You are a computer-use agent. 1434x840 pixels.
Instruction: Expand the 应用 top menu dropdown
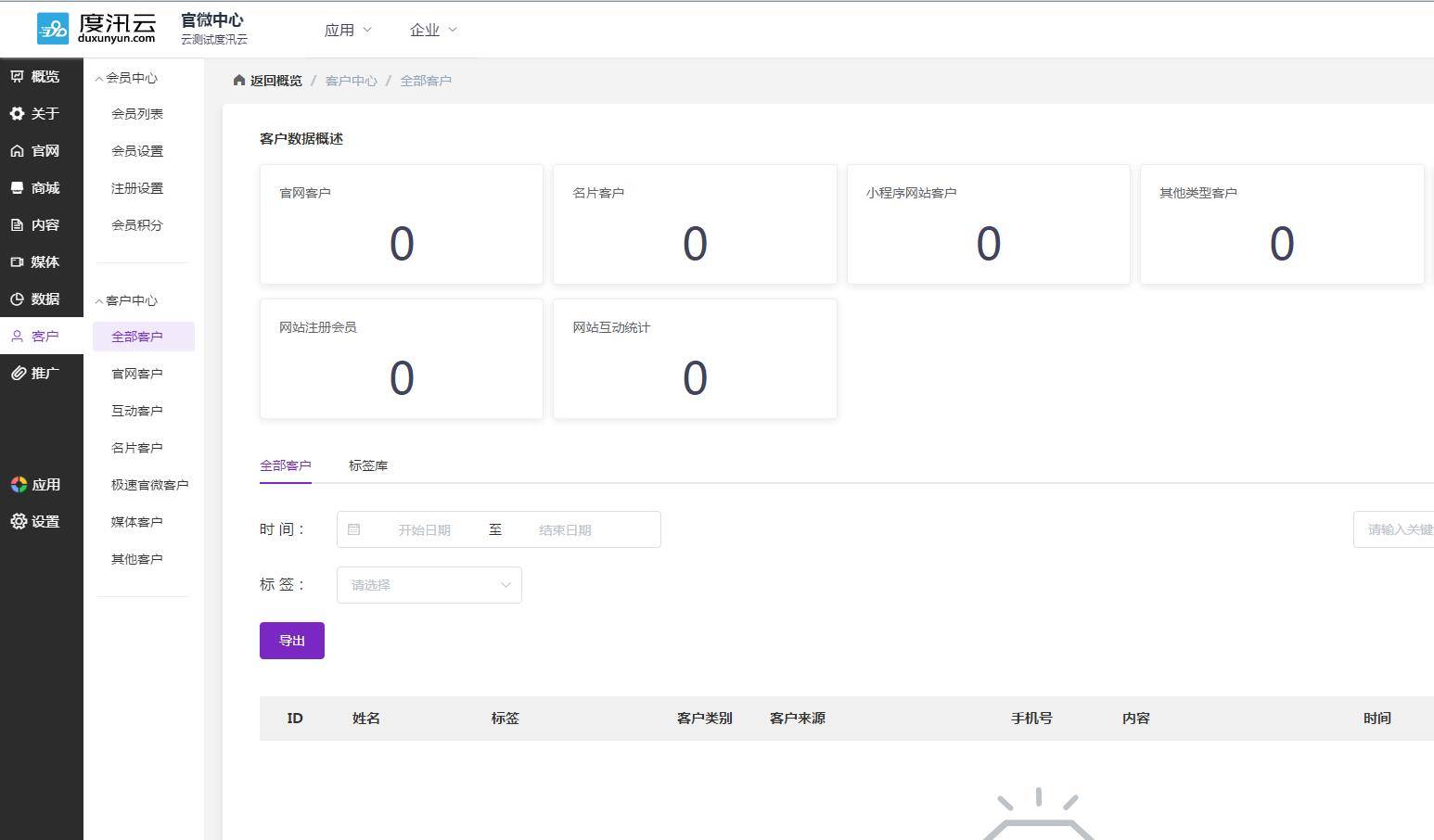(x=348, y=30)
